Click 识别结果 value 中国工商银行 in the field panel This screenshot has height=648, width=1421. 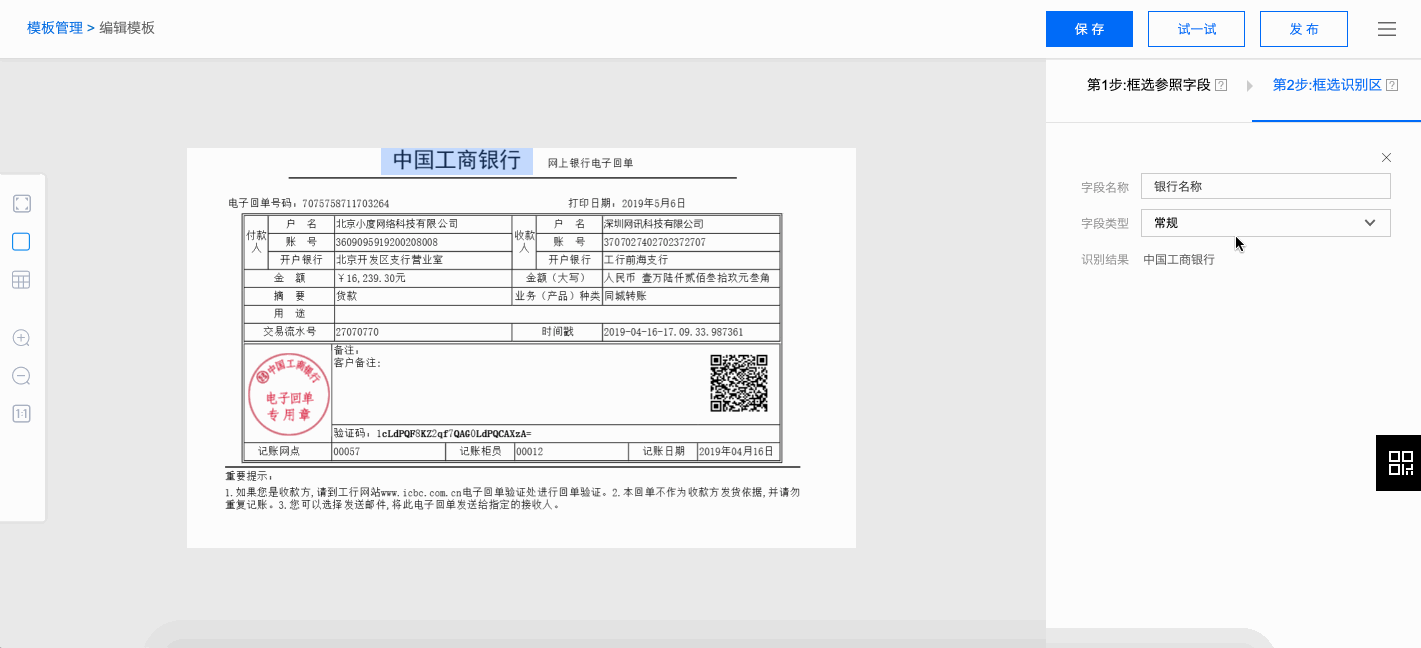tap(1179, 260)
